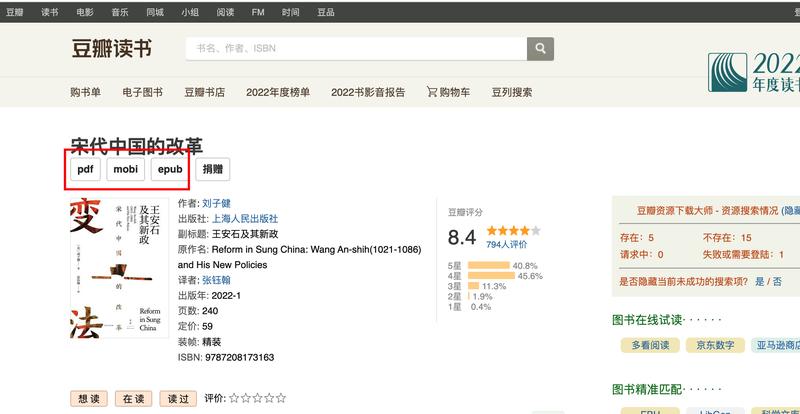The image size is (800, 414).
Task: Click the 豆瓣读书 logo
Action: pos(112,49)
